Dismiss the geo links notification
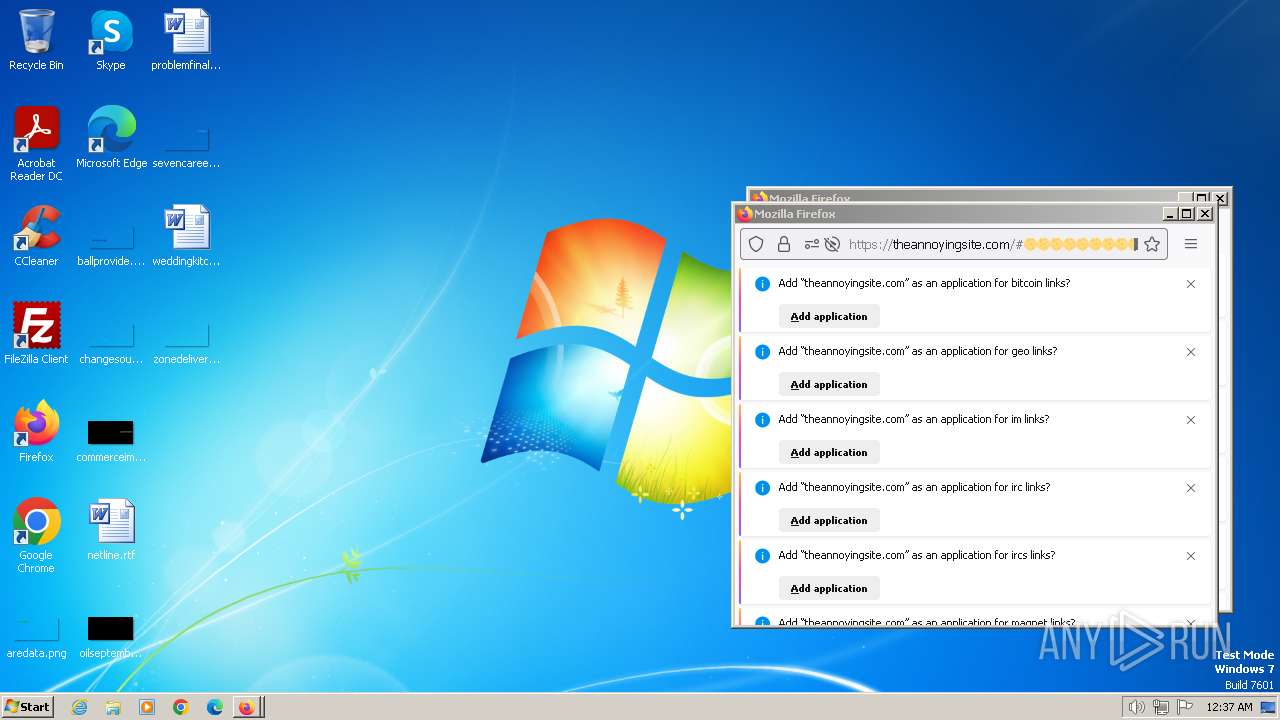This screenshot has width=1280, height=720. 1191,352
